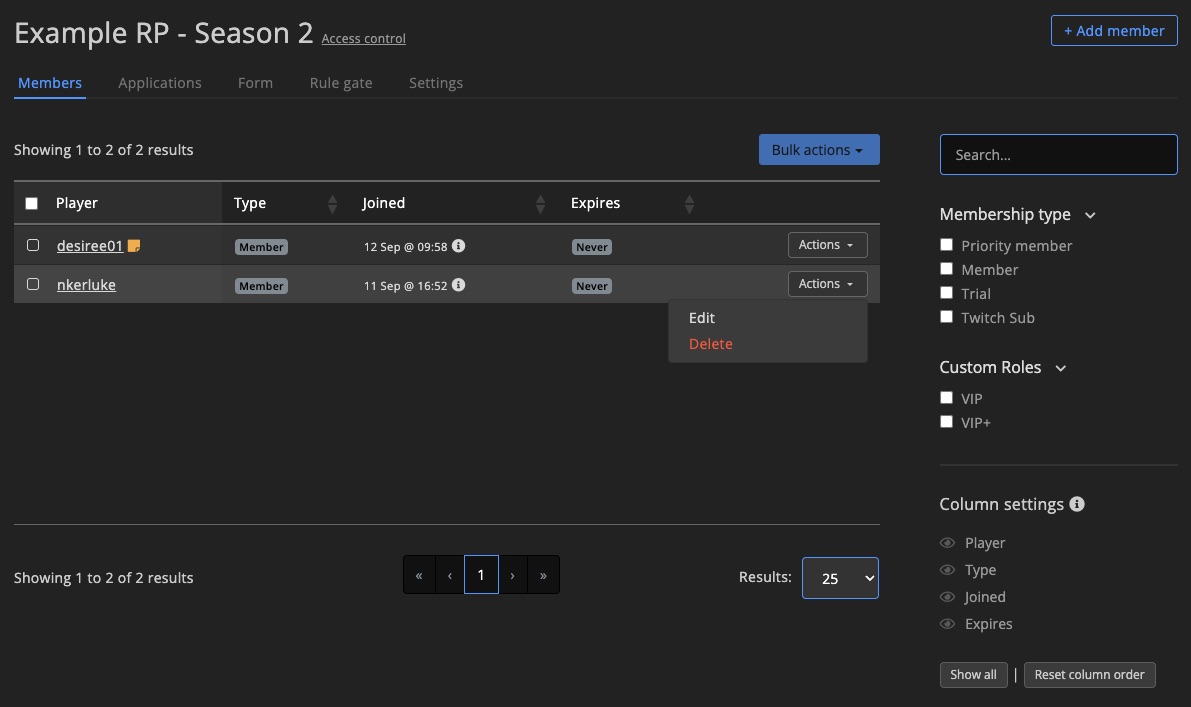This screenshot has width=1191, height=707.
Task: Go to the last page of results
Action: 543,575
